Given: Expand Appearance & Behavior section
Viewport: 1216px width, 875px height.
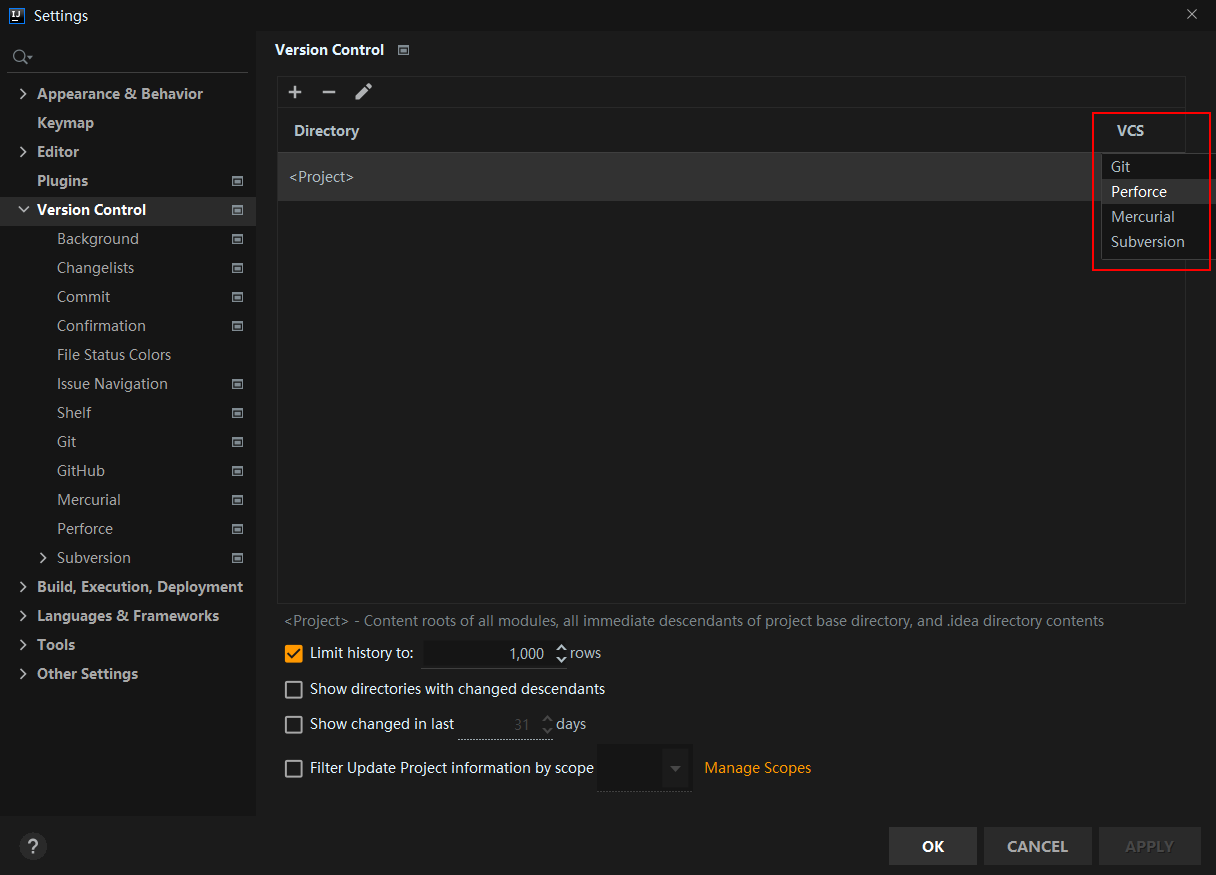Looking at the screenshot, I should 23,94.
